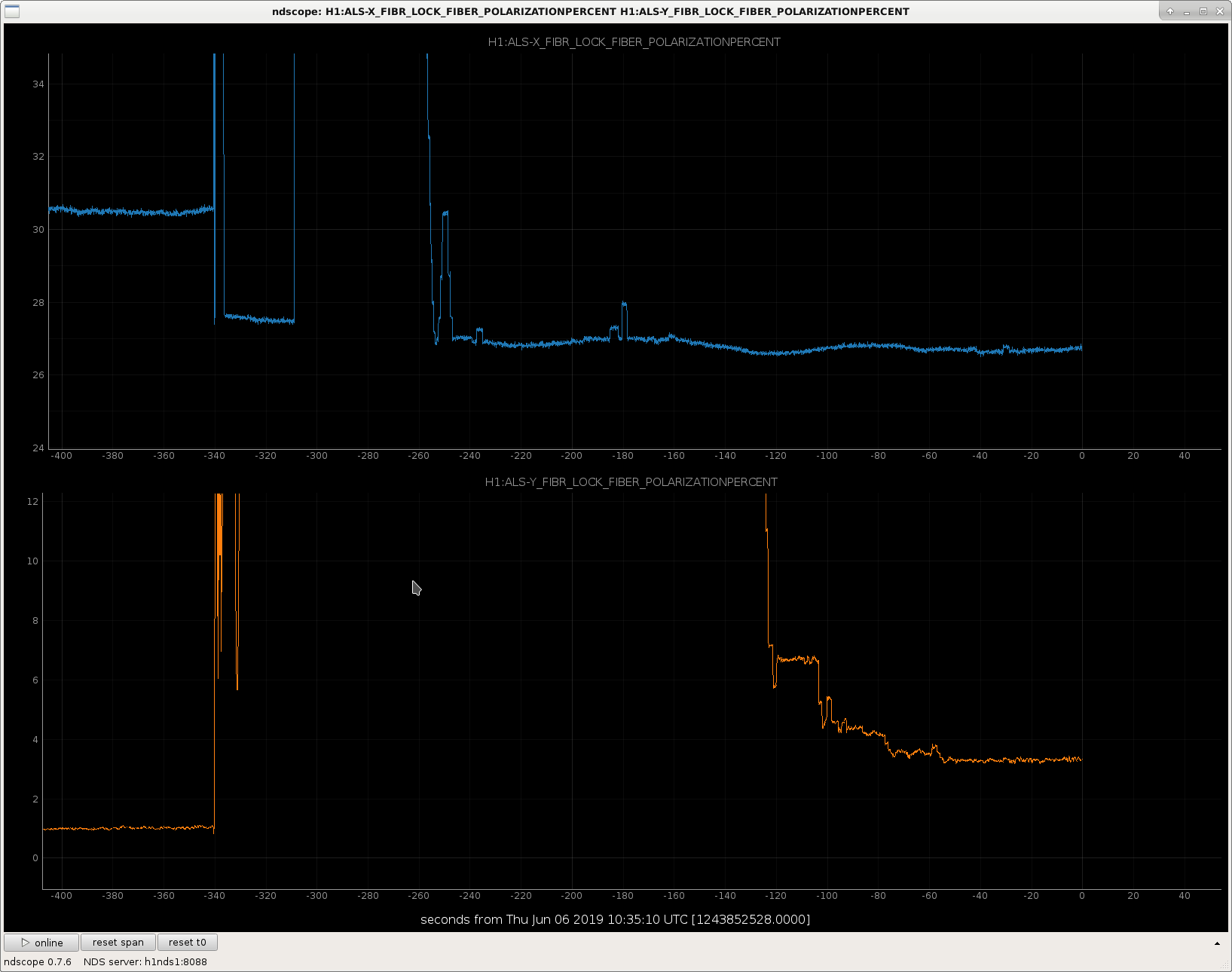1232x972 pixels.
Task: Click the small arrow icon at bottom right
Action: tap(1217, 943)
